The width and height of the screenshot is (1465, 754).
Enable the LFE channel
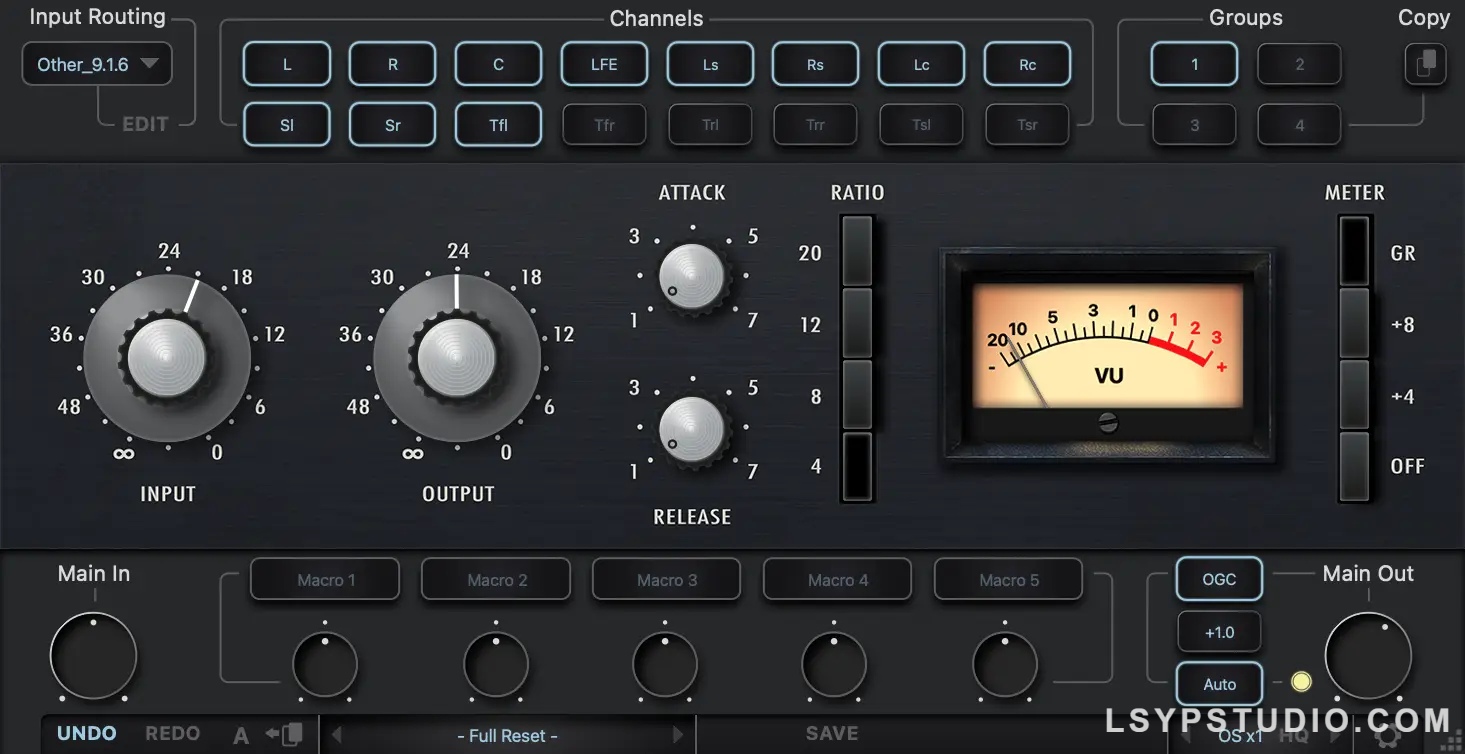[x=604, y=63]
